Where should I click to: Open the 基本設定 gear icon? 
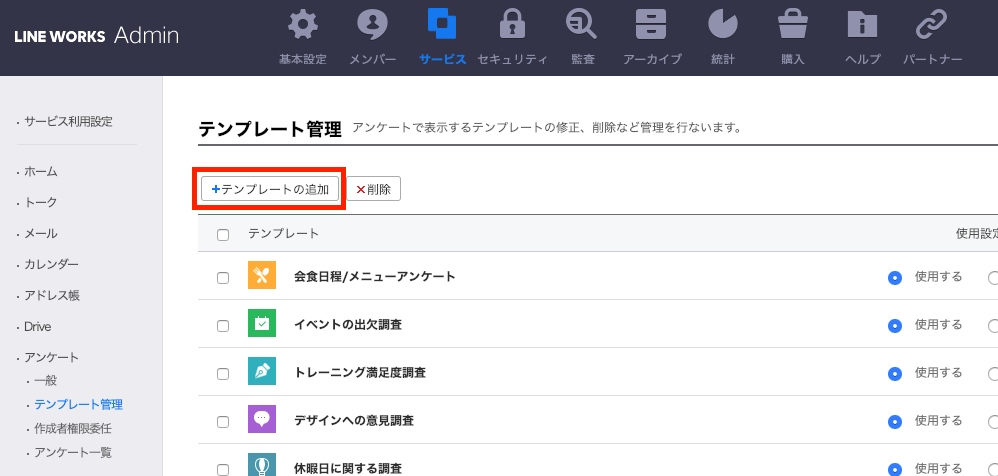click(302, 24)
